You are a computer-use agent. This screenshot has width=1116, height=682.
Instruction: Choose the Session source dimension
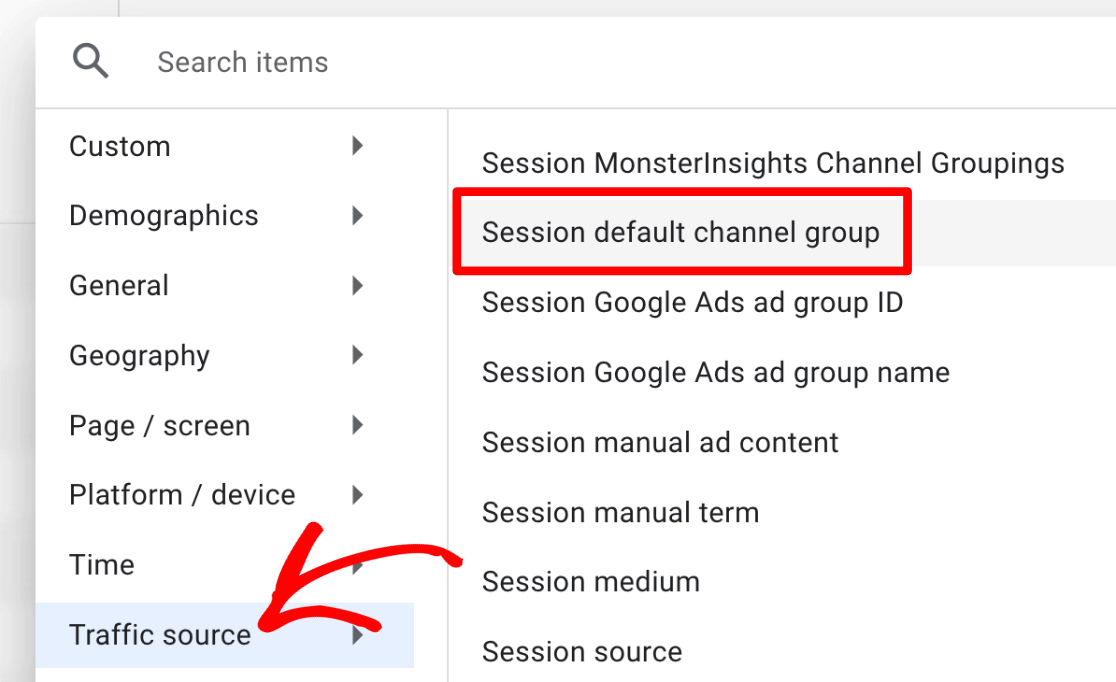[x=582, y=651]
